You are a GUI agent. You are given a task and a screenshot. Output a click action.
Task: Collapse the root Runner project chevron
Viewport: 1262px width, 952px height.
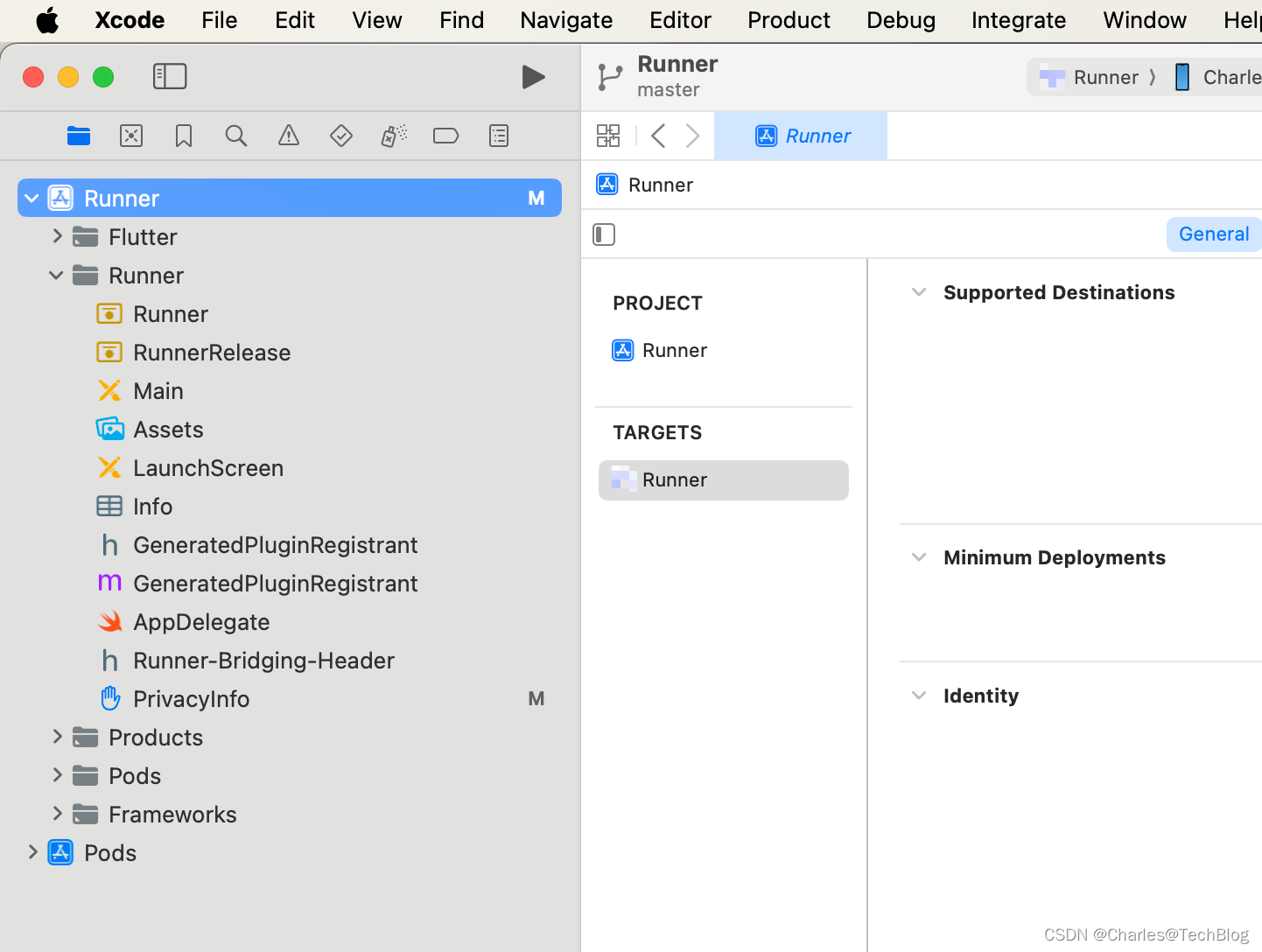click(x=32, y=198)
